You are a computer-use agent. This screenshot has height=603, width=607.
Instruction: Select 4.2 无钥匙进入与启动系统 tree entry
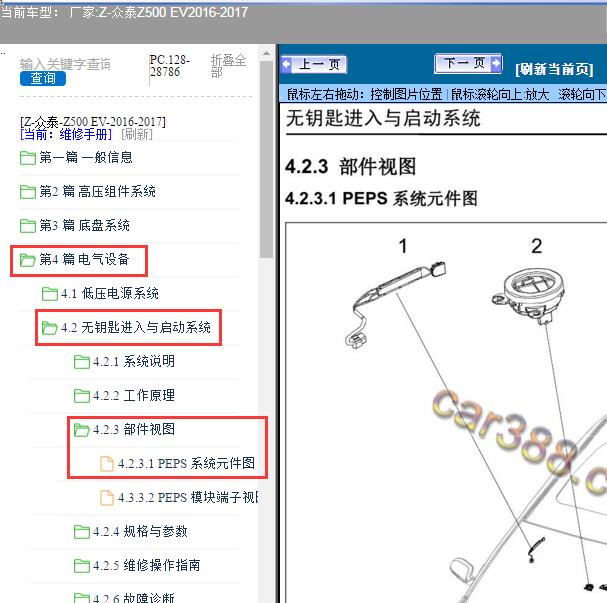(136, 327)
